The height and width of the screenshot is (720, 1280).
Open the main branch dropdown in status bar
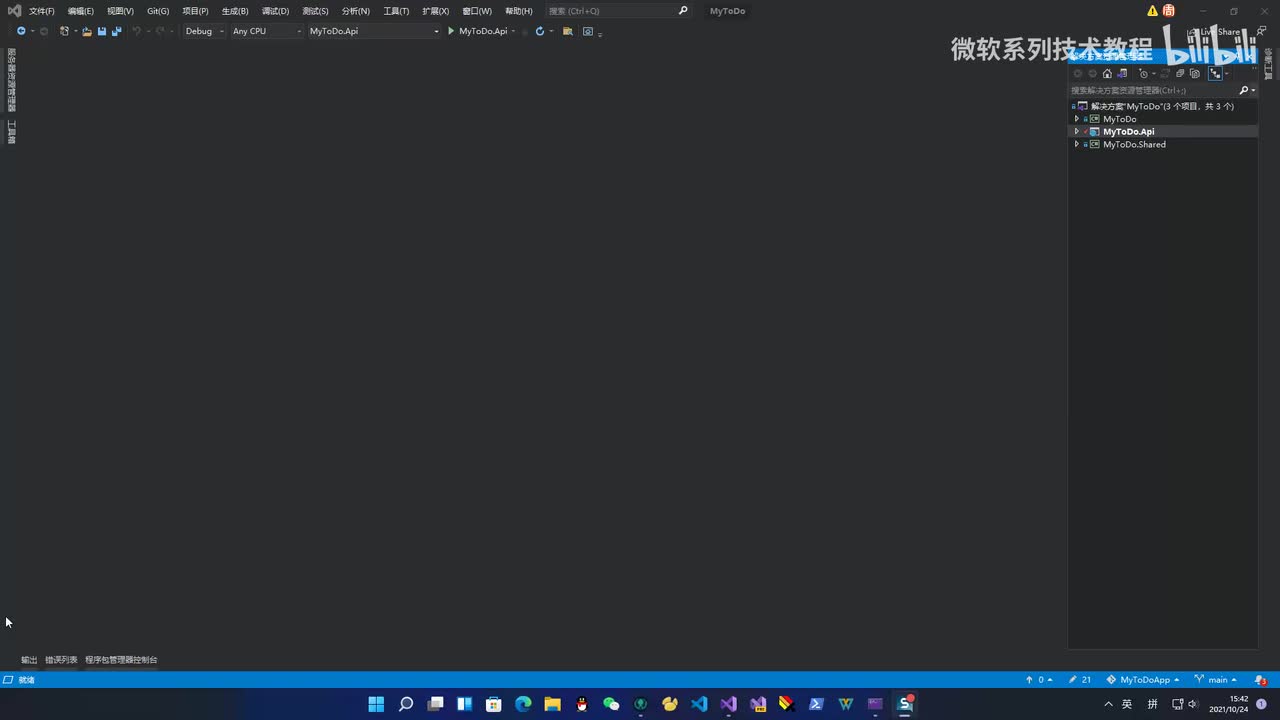point(1216,680)
